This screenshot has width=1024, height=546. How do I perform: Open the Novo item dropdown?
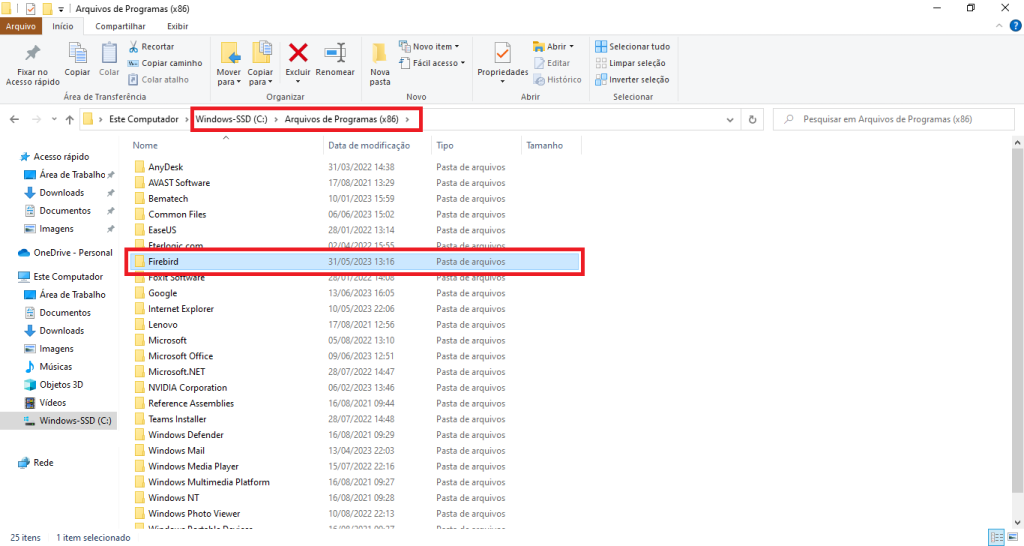click(x=429, y=46)
